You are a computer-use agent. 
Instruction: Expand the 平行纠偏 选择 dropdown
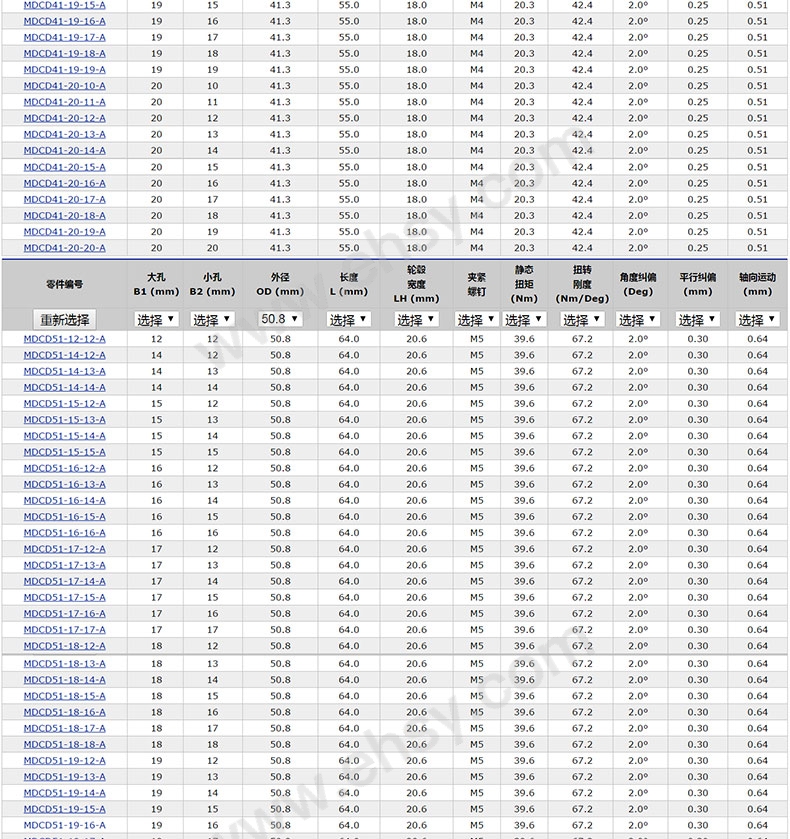(x=697, y=320)
